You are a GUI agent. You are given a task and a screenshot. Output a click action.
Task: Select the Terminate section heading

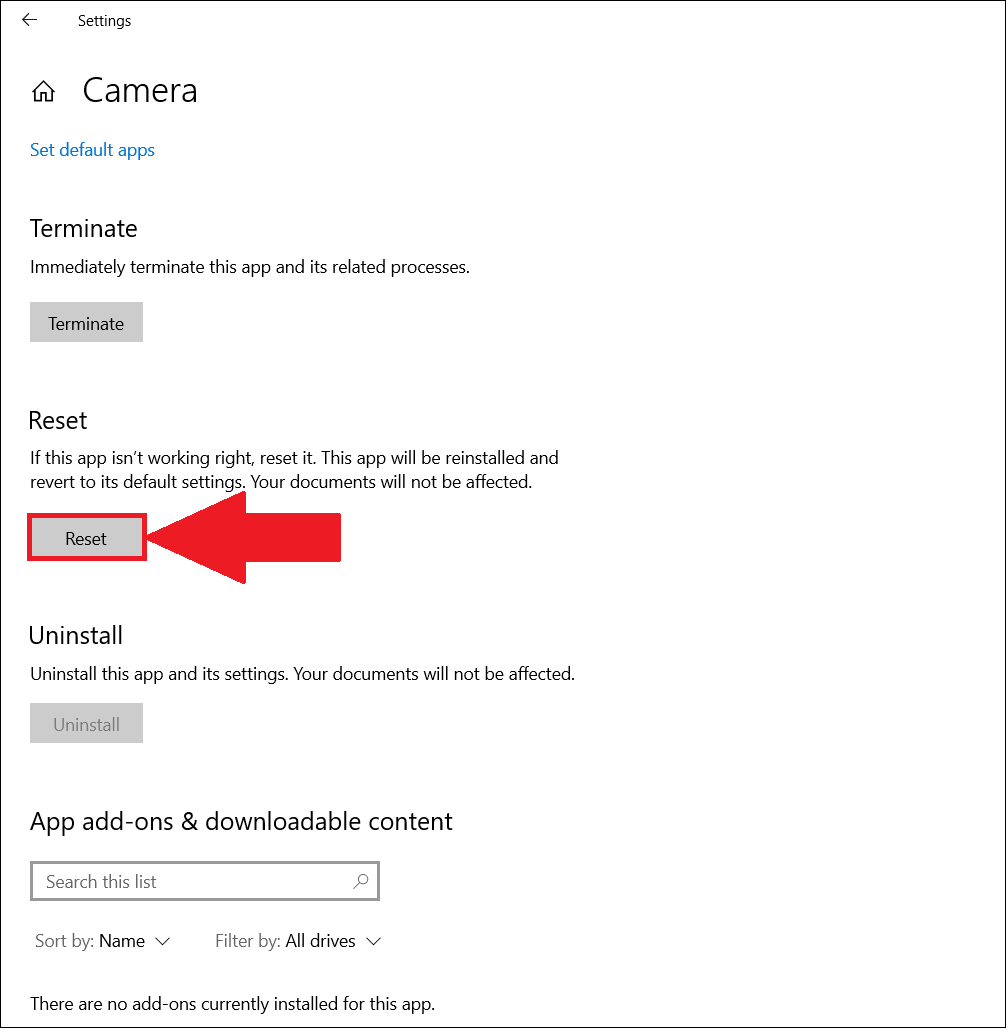tap(83, 228)
